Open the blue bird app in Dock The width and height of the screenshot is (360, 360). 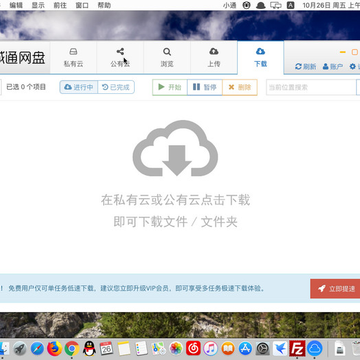[x=280, y=349]
